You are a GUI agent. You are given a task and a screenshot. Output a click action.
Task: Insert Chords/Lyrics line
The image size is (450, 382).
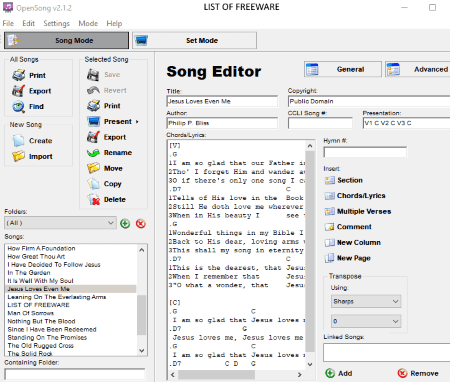tap(355, 196)
